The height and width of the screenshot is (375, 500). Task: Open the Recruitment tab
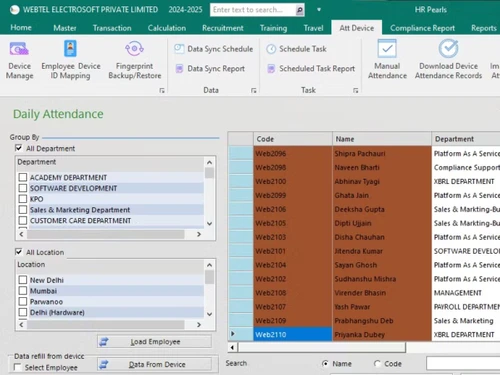click(x=223, y=28)
